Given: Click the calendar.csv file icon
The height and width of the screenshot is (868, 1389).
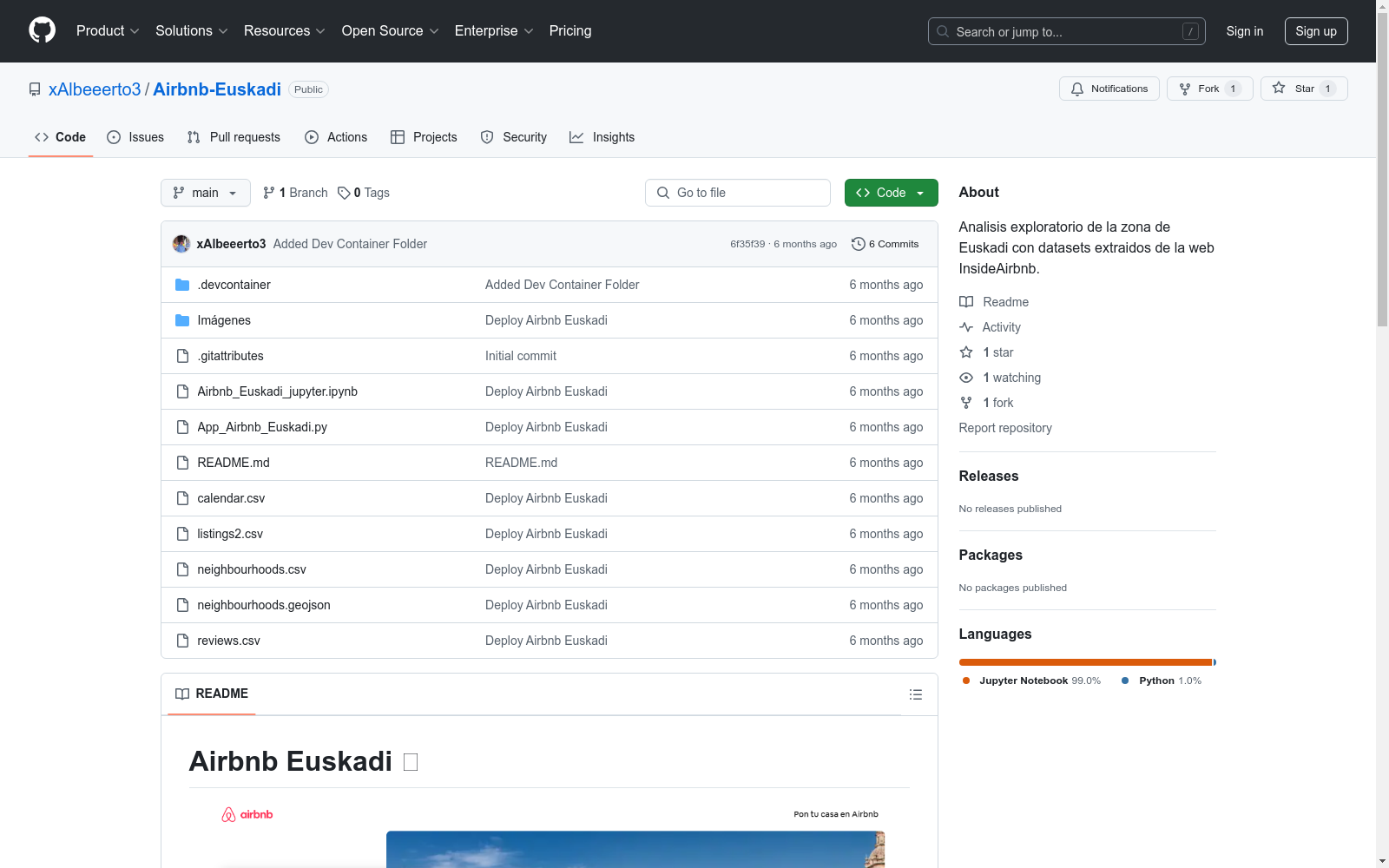Looking at the screenshot, I should click(x=182, y=498).
